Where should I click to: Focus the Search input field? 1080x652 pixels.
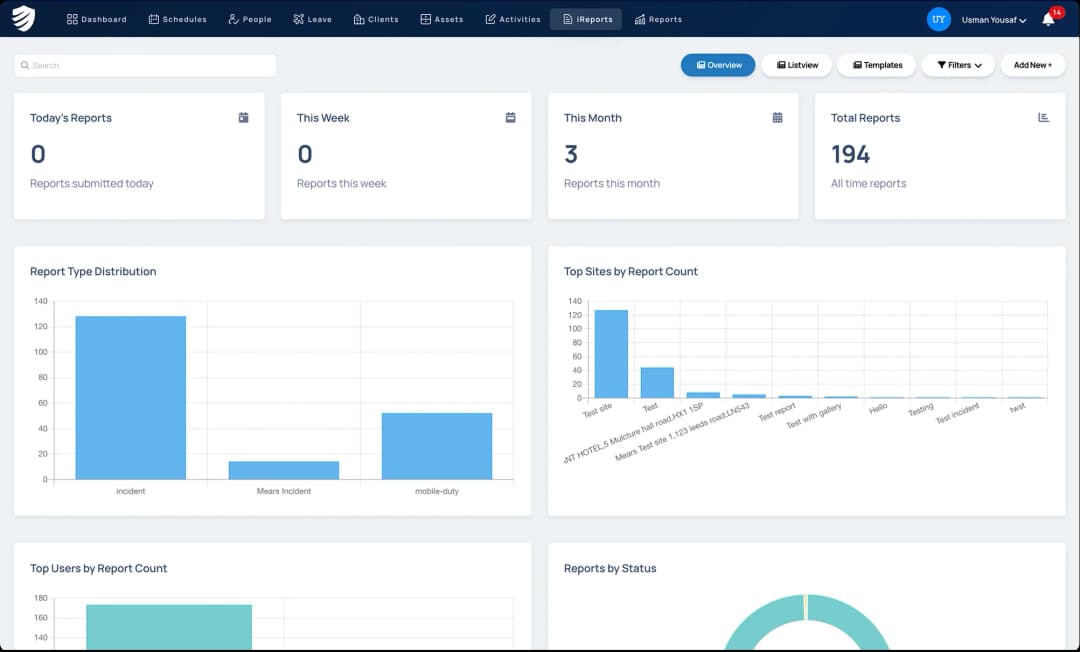(150, 66)
